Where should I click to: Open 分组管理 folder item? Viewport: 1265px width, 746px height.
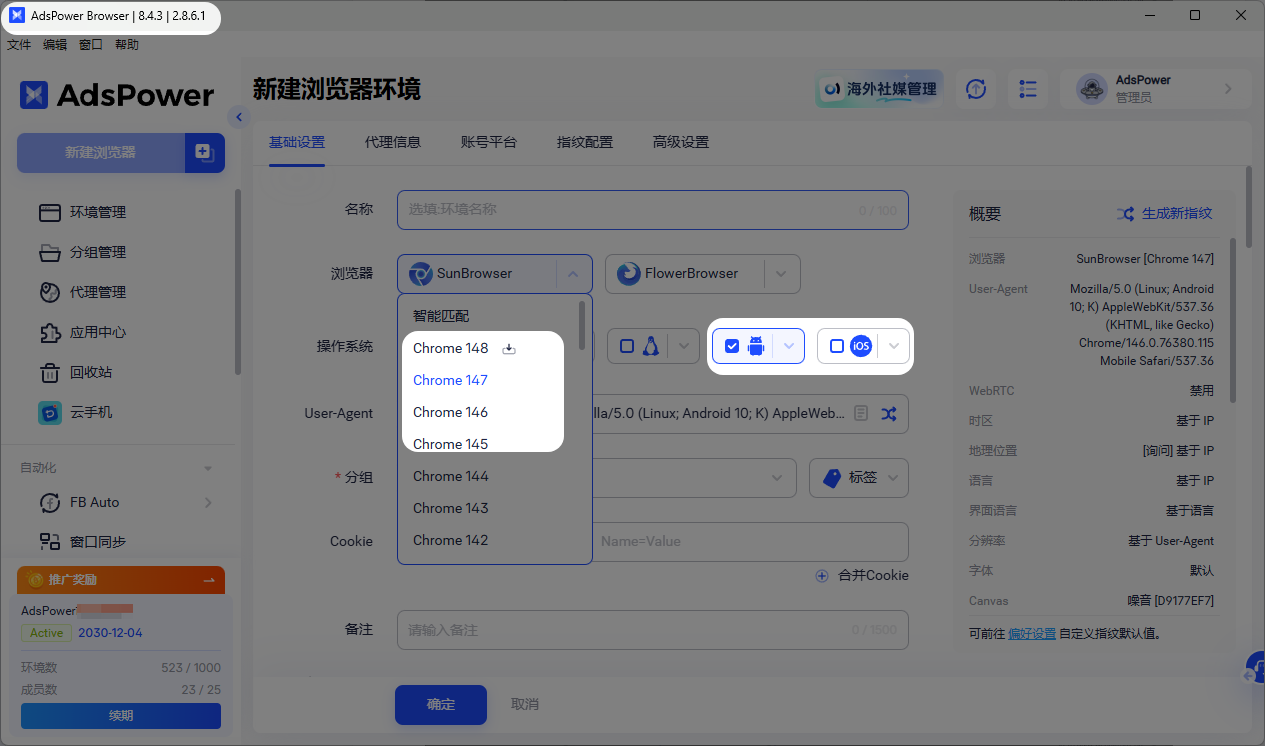click(x=98, y=252)
